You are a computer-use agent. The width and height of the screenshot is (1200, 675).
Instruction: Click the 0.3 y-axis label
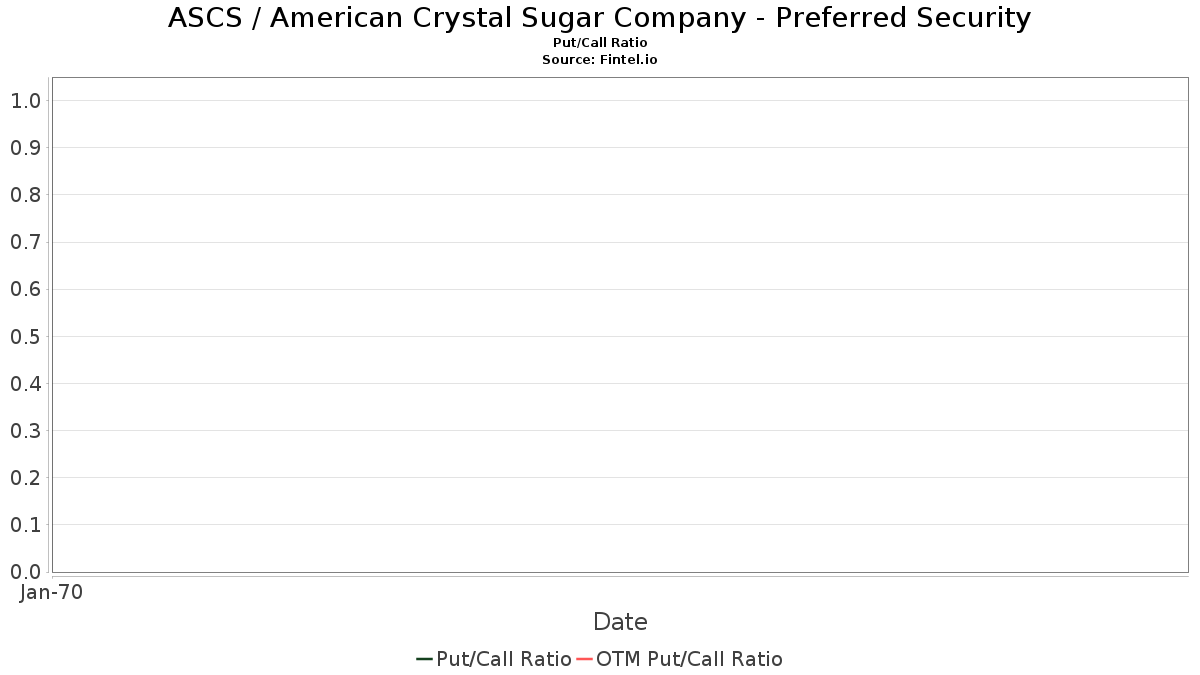point(25,431)
